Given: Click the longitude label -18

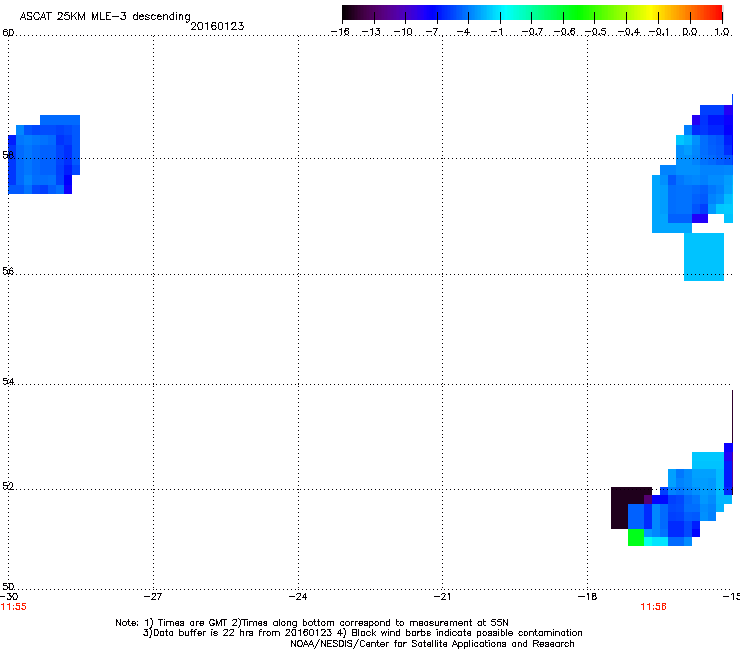Looking at the screenshot, I should 587,597.
